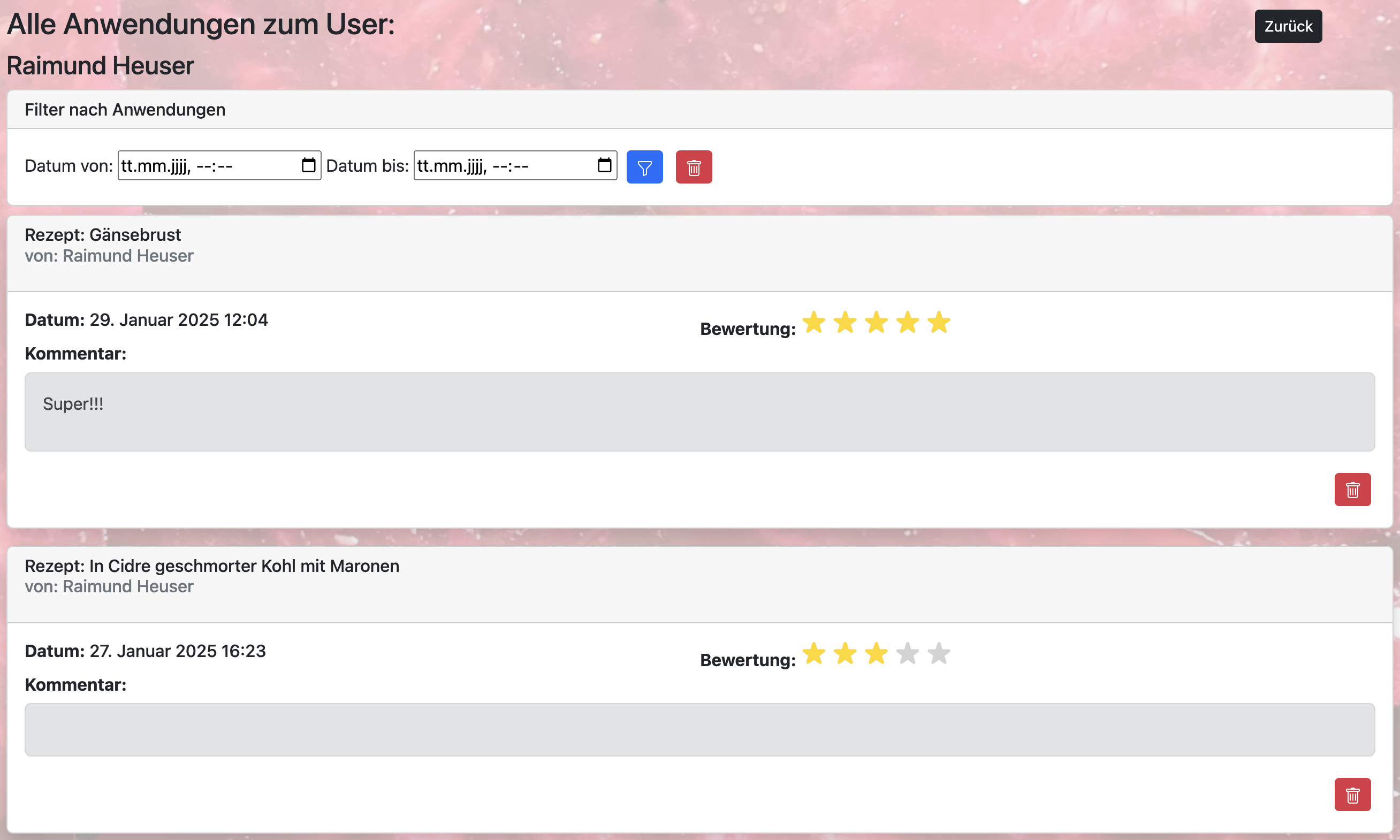
Task: Click the 'Datum bis:' label
Action: click(x=367, y=166)
